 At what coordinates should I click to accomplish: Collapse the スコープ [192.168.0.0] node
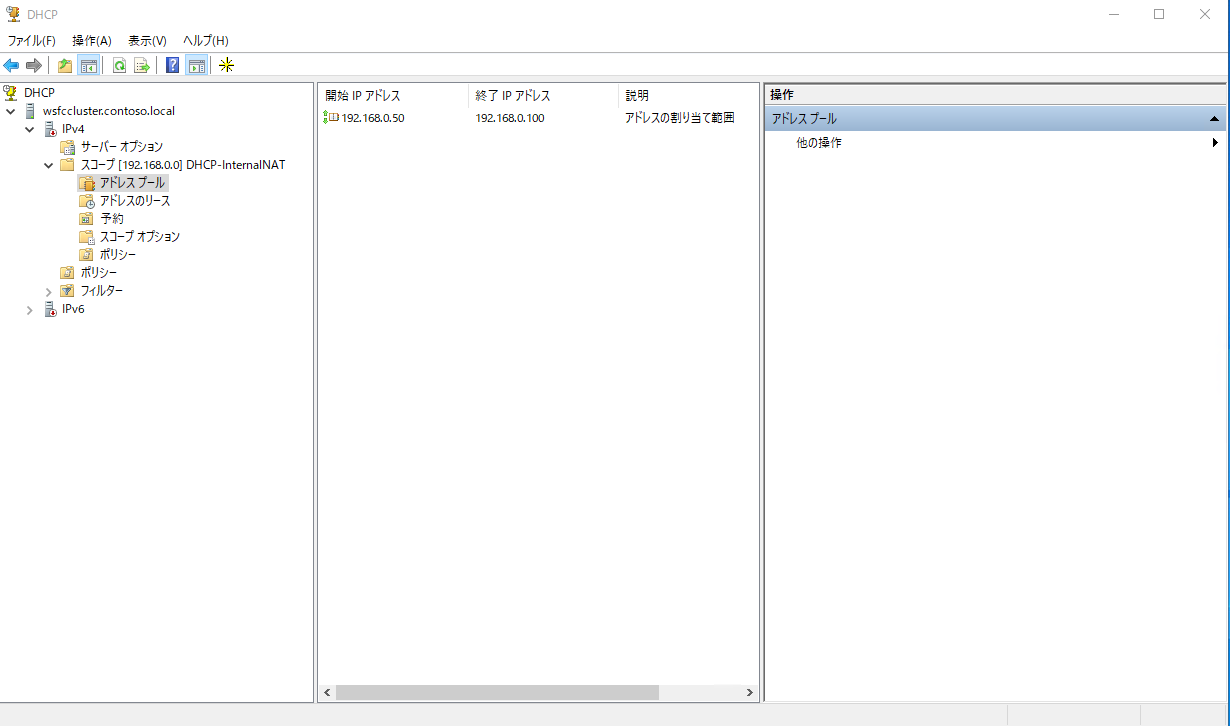pyautogui.click(x=48, y=165)
